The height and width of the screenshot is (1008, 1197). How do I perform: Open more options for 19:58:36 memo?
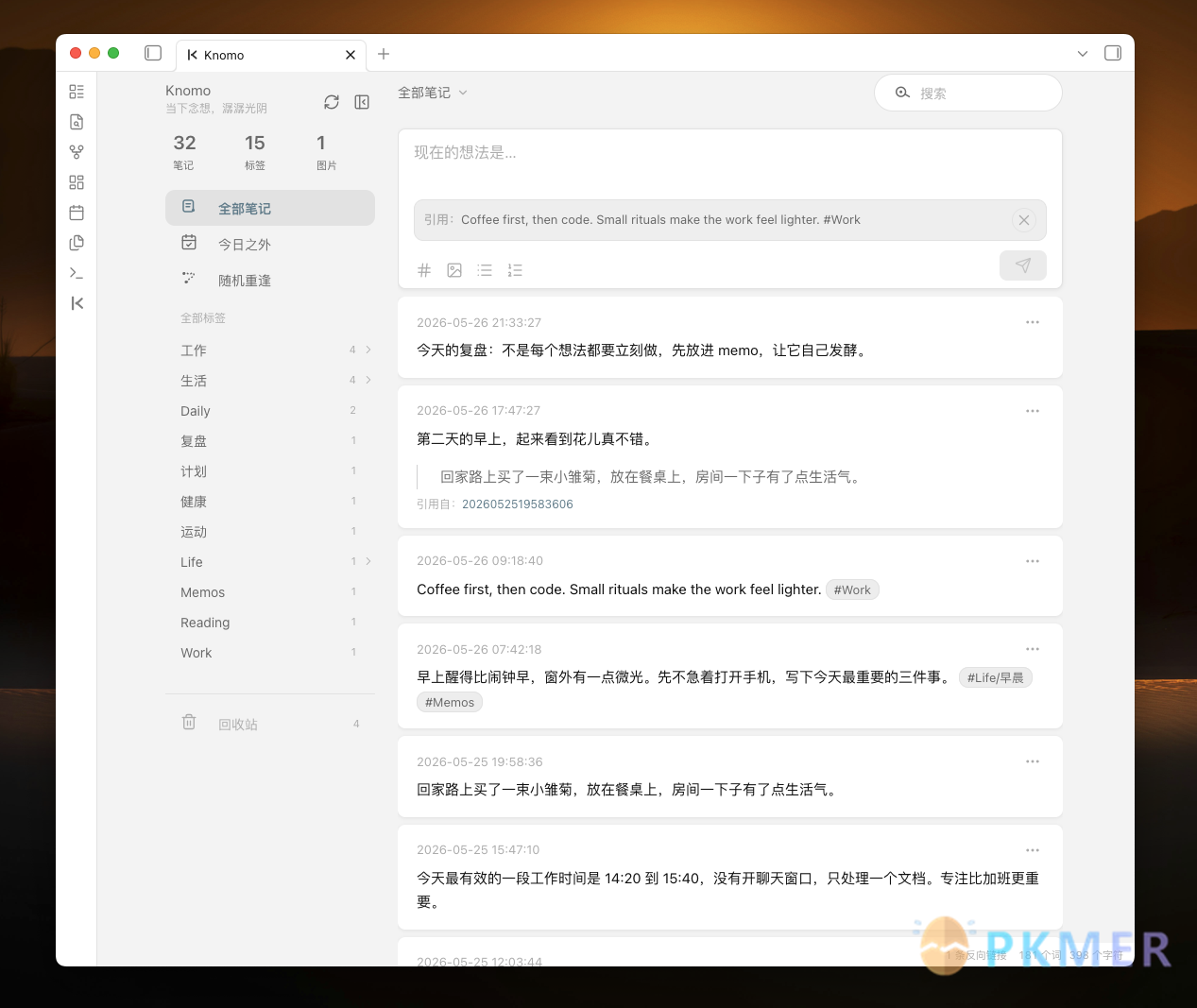coord(1033,761)
